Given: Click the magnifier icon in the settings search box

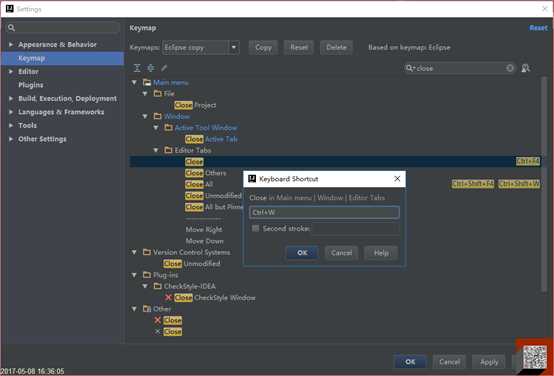Looking at the screenshot, I should [11, 28].
